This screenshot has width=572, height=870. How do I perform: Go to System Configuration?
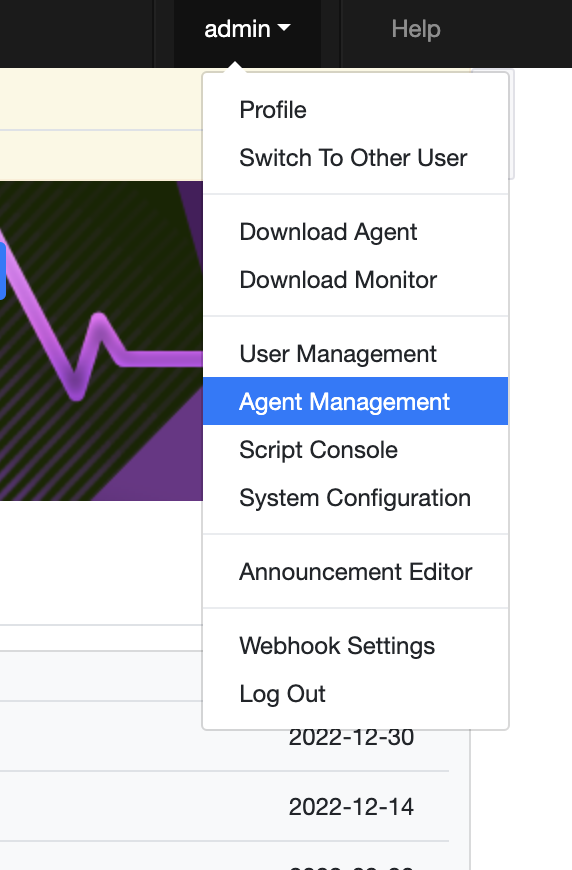(355, 498)
